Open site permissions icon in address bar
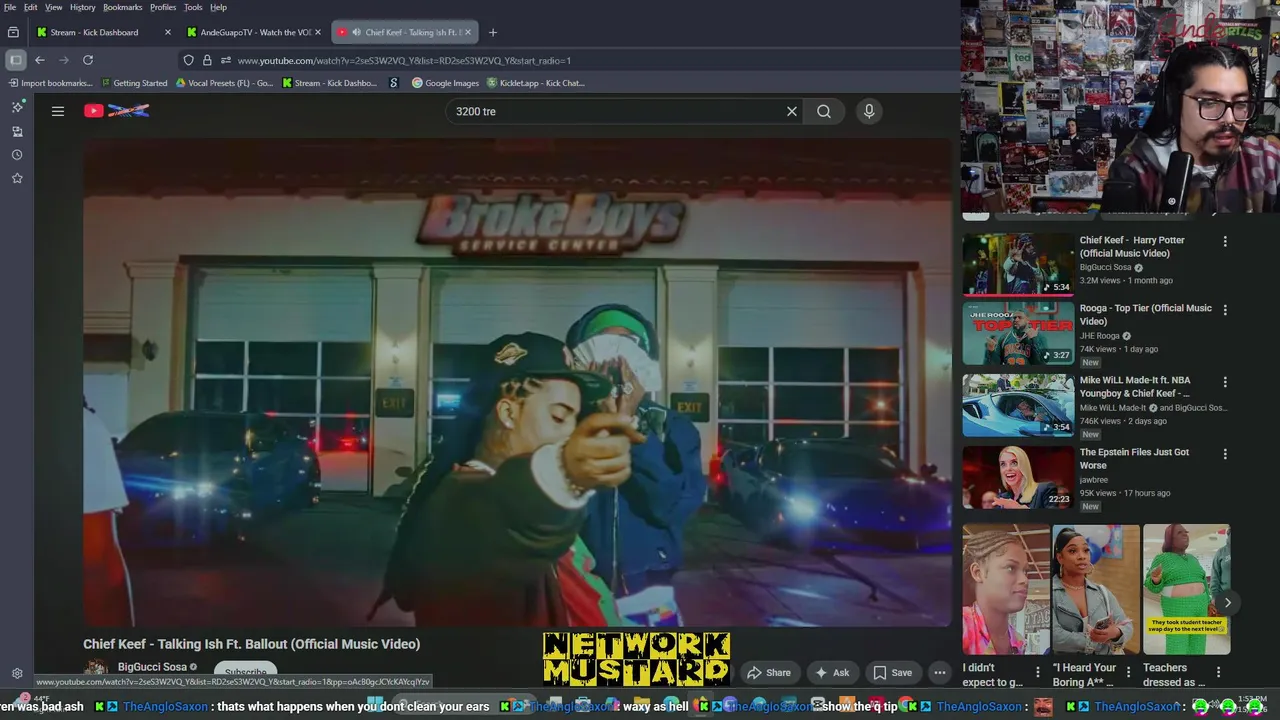 click(x=226, y=60)
